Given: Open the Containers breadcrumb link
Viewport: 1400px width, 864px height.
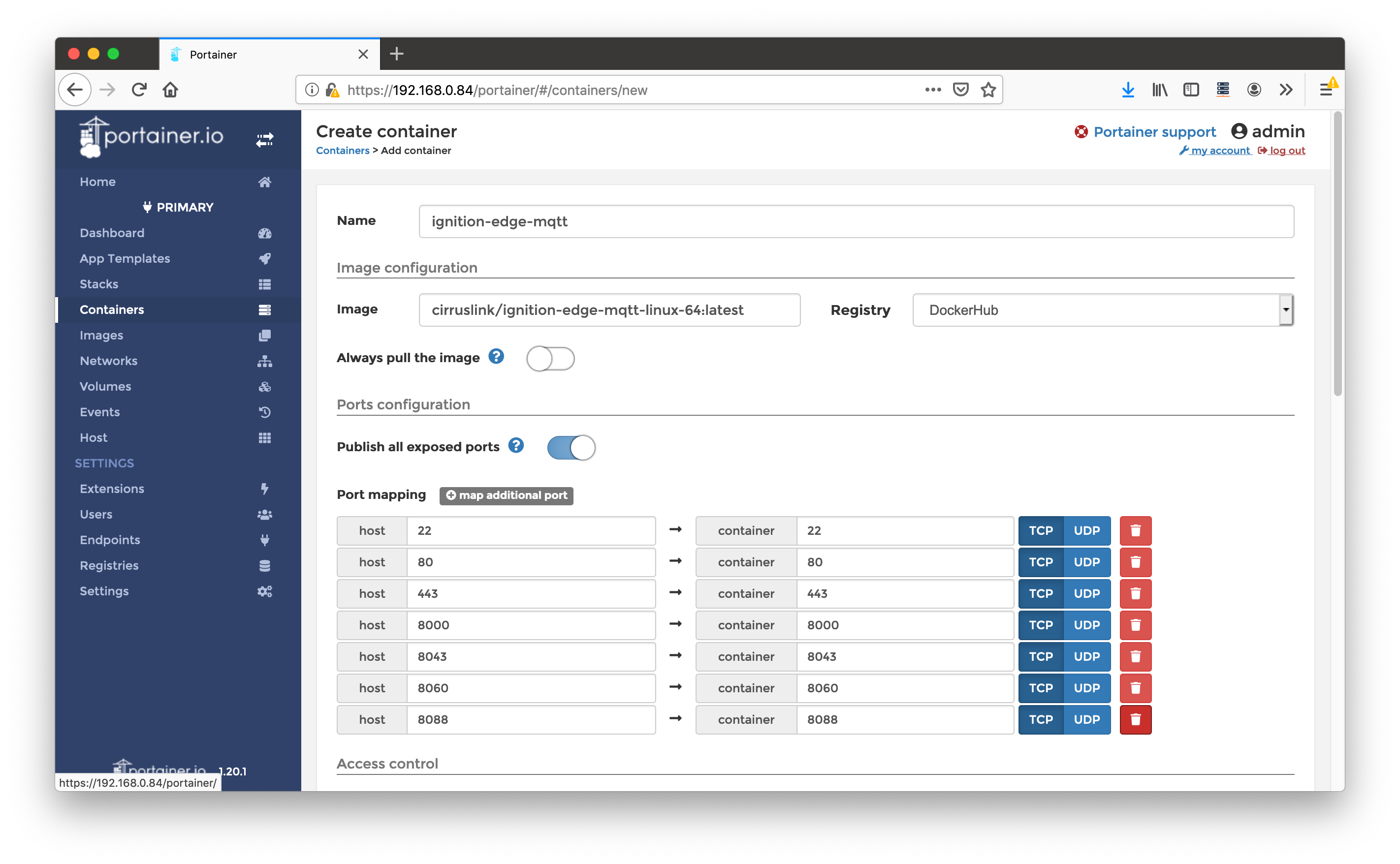Looking at the screenshot, I should [x=343, y=151].
